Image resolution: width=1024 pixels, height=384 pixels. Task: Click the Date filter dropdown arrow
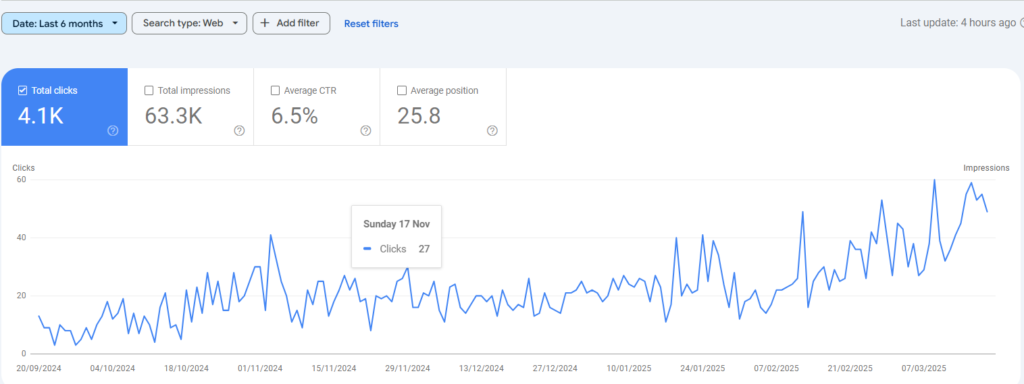[x=115, y=24]
